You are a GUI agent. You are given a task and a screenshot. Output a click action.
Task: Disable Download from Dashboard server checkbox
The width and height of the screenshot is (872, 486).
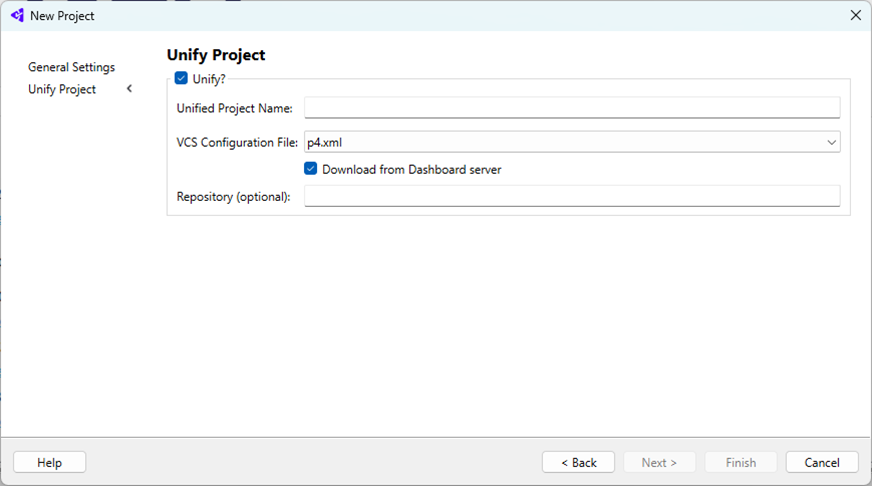point(311,168)
